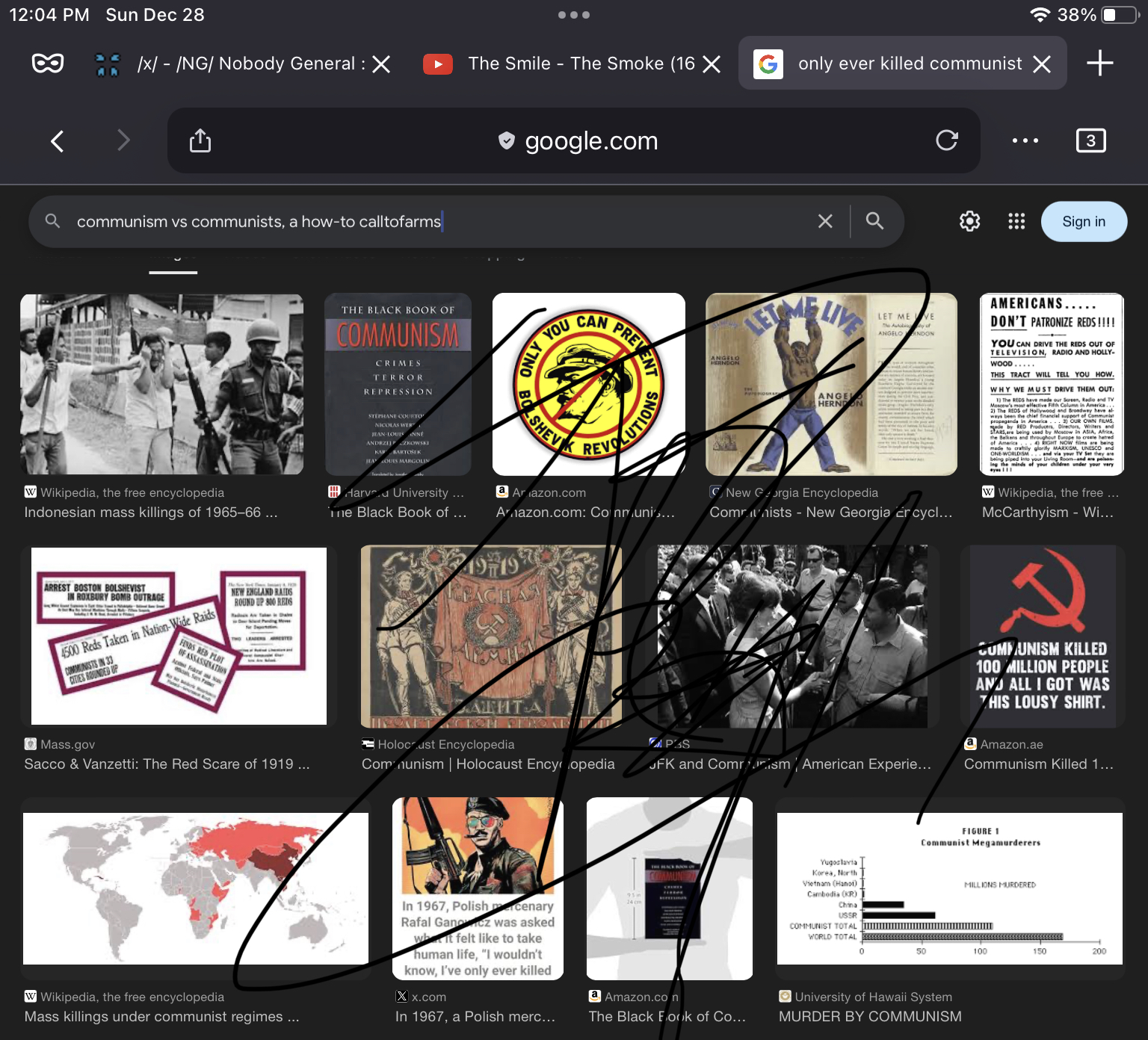Open Google quick settings gear
The image size is (1148, 1040).
[x=970, y=221]
